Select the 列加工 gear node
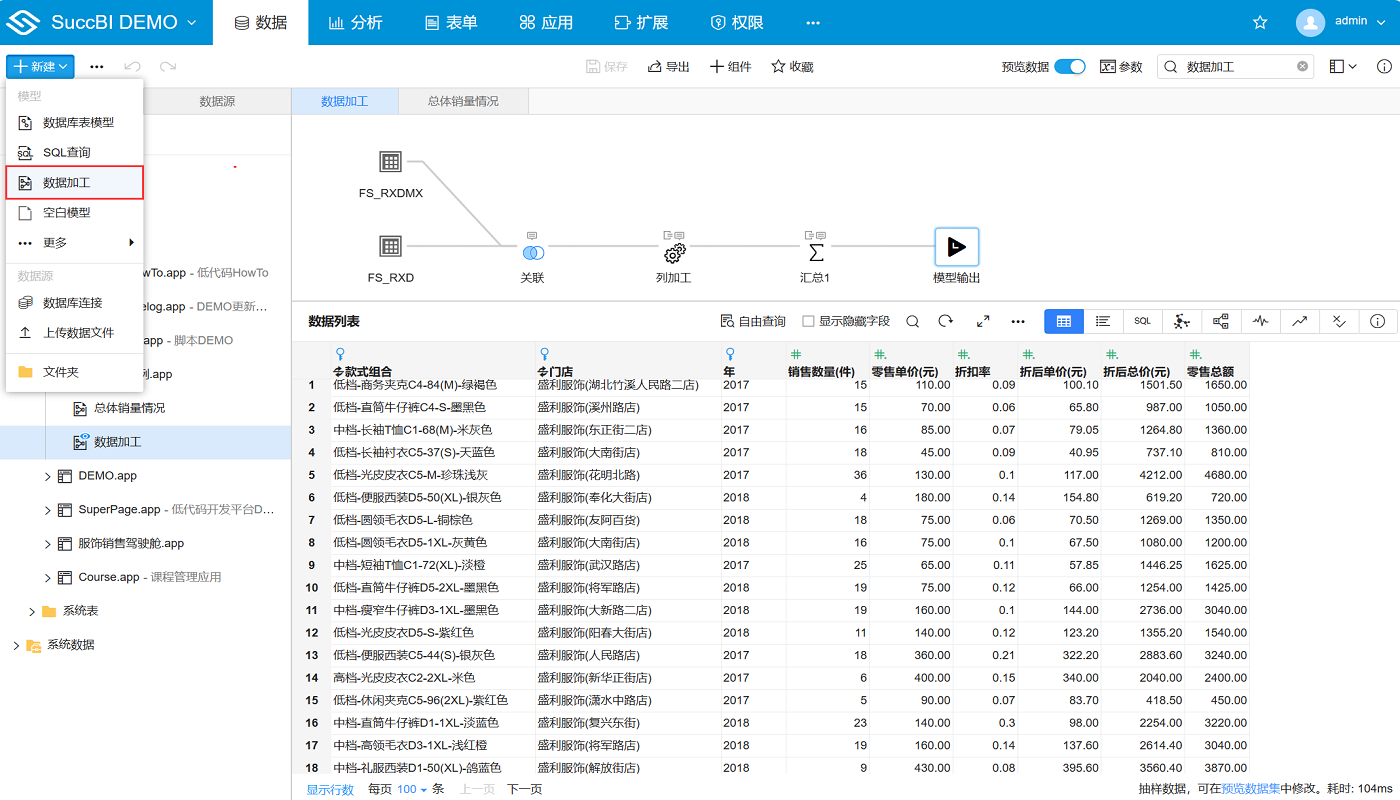 [674, 252]
